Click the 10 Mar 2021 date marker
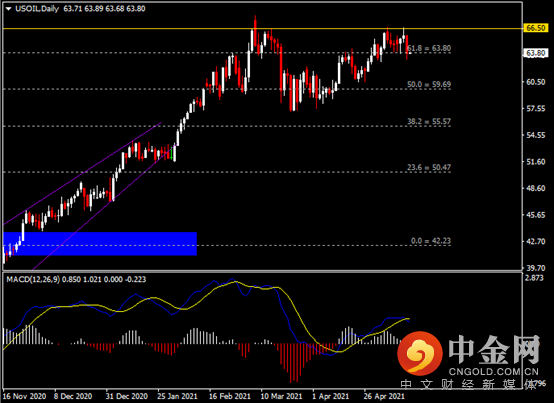 (281, 396)
